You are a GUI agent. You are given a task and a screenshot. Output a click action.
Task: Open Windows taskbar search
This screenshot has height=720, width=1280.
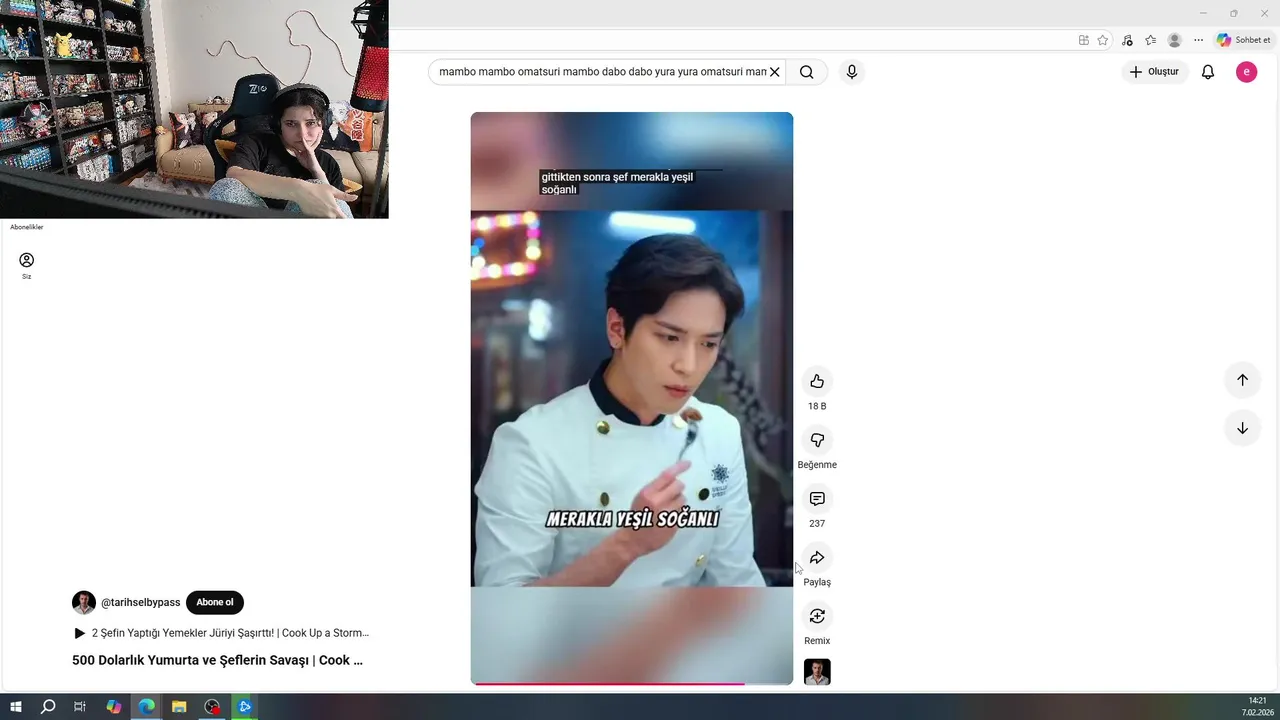(48, 706)
